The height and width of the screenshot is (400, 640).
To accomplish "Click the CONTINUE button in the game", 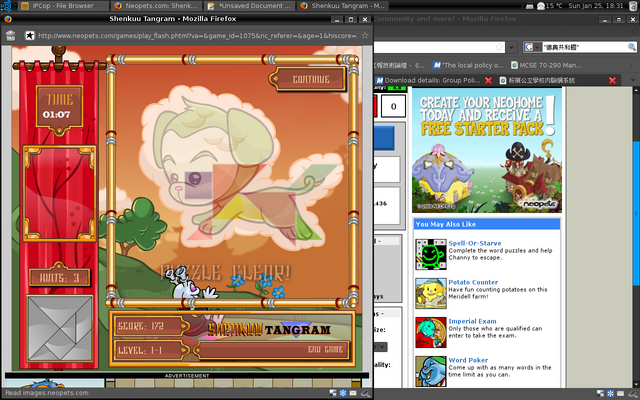I will [309, 79].
